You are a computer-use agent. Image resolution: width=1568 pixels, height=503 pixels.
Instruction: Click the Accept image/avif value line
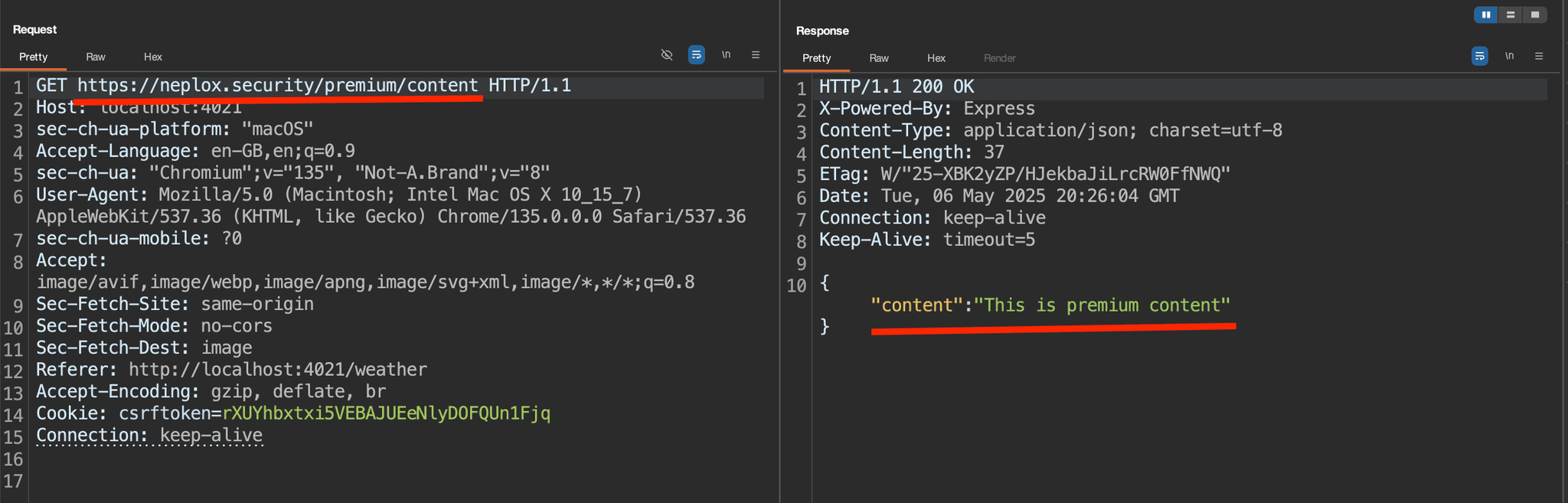coord(365,282)
